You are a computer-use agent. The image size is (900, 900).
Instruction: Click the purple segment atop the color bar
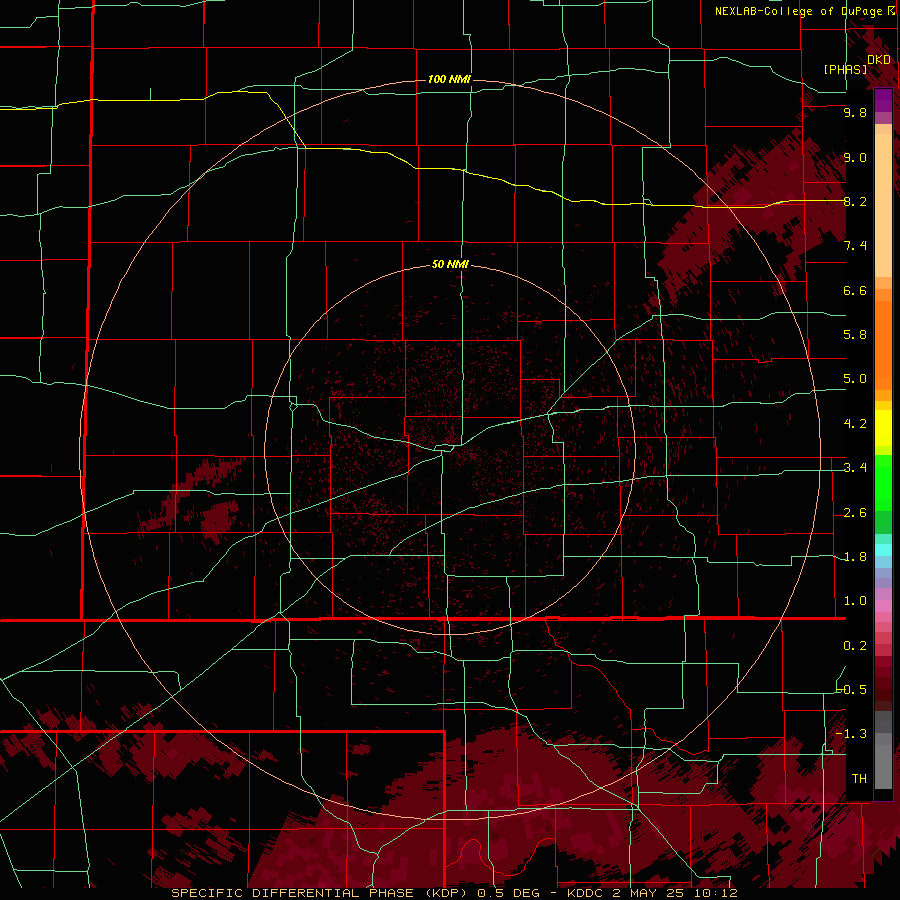coord(883,100)
